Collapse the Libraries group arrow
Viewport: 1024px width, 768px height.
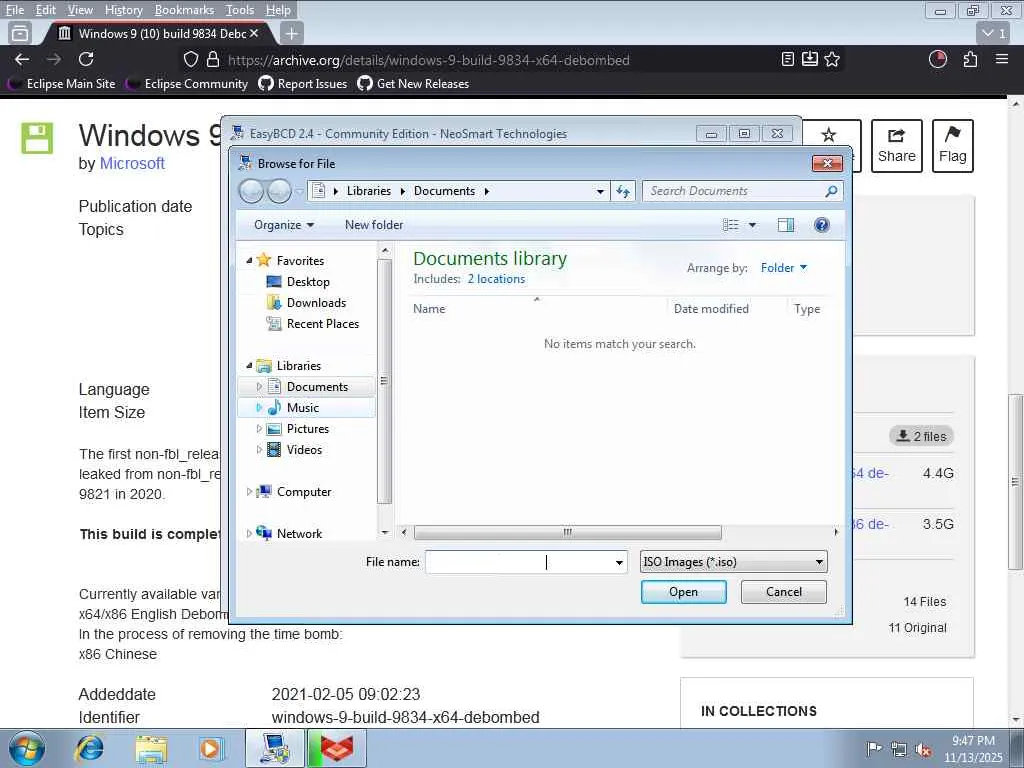point(249,366)
